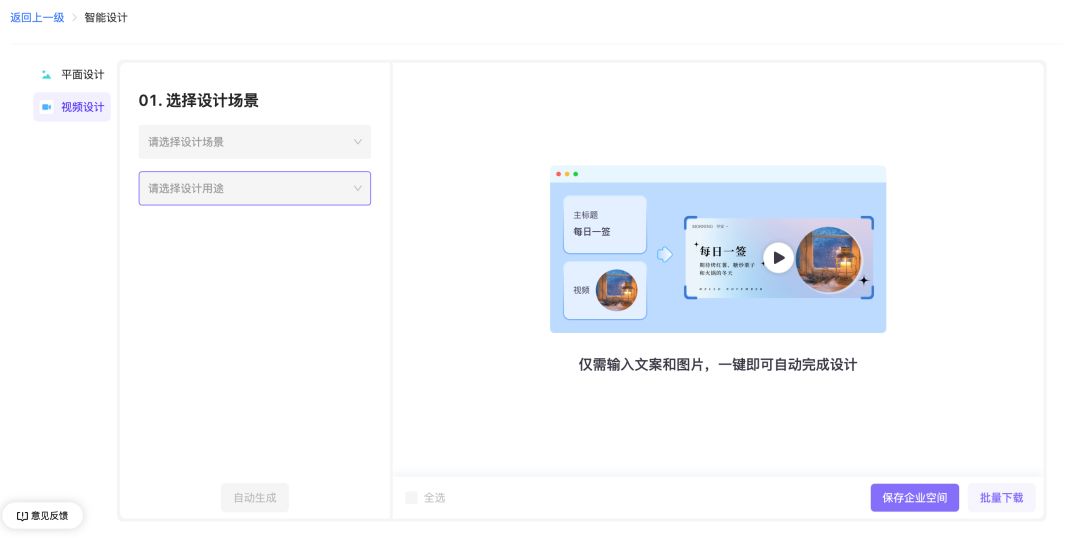Click the 意见反馈 feedback icon

pos(22,515)
